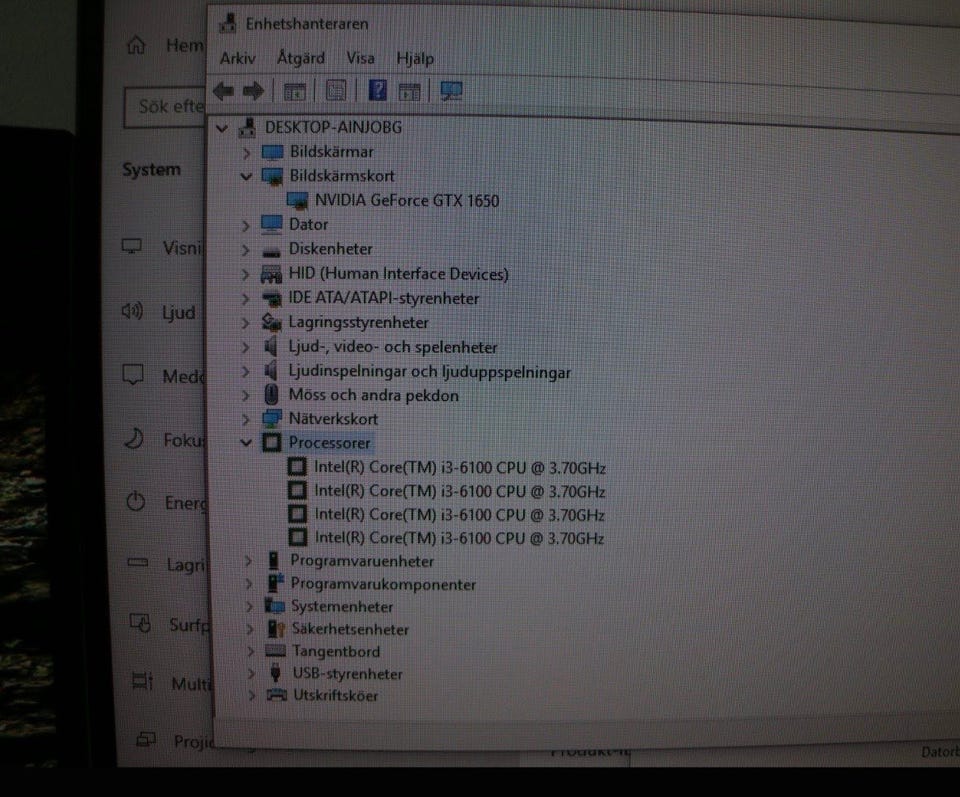Collapse the DESKTOP-AINJOBG root node
The height and width of the screenshot is (797, 960).
coord(222,128)
